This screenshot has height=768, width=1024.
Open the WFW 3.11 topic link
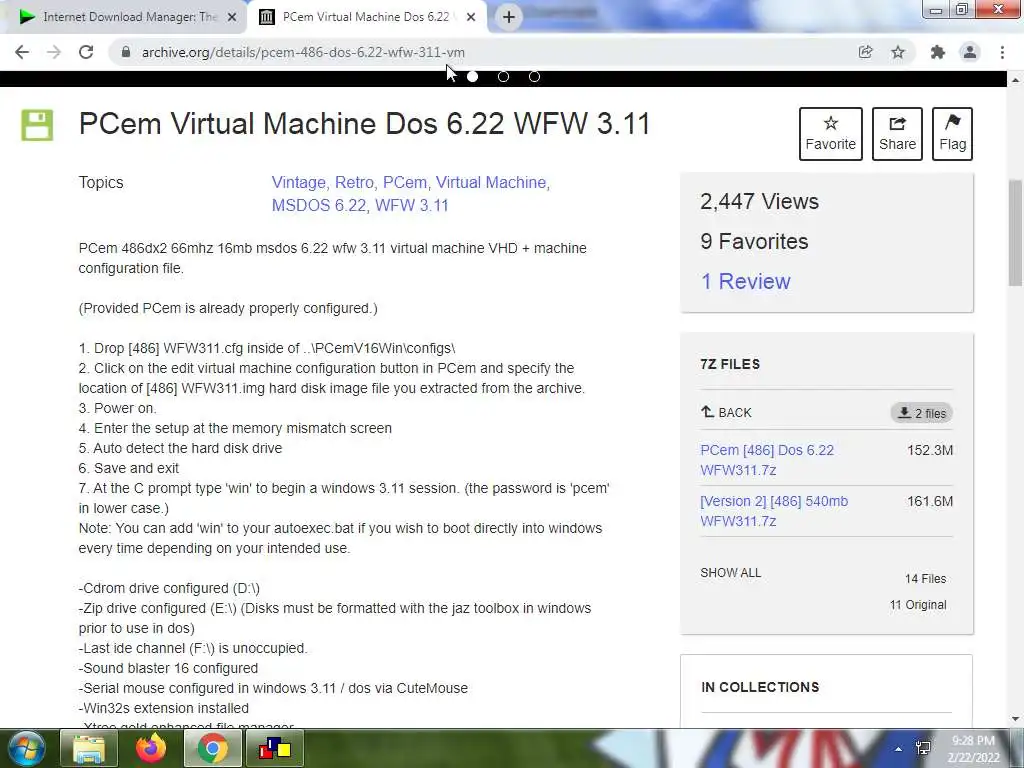click(x=411, y=205)
